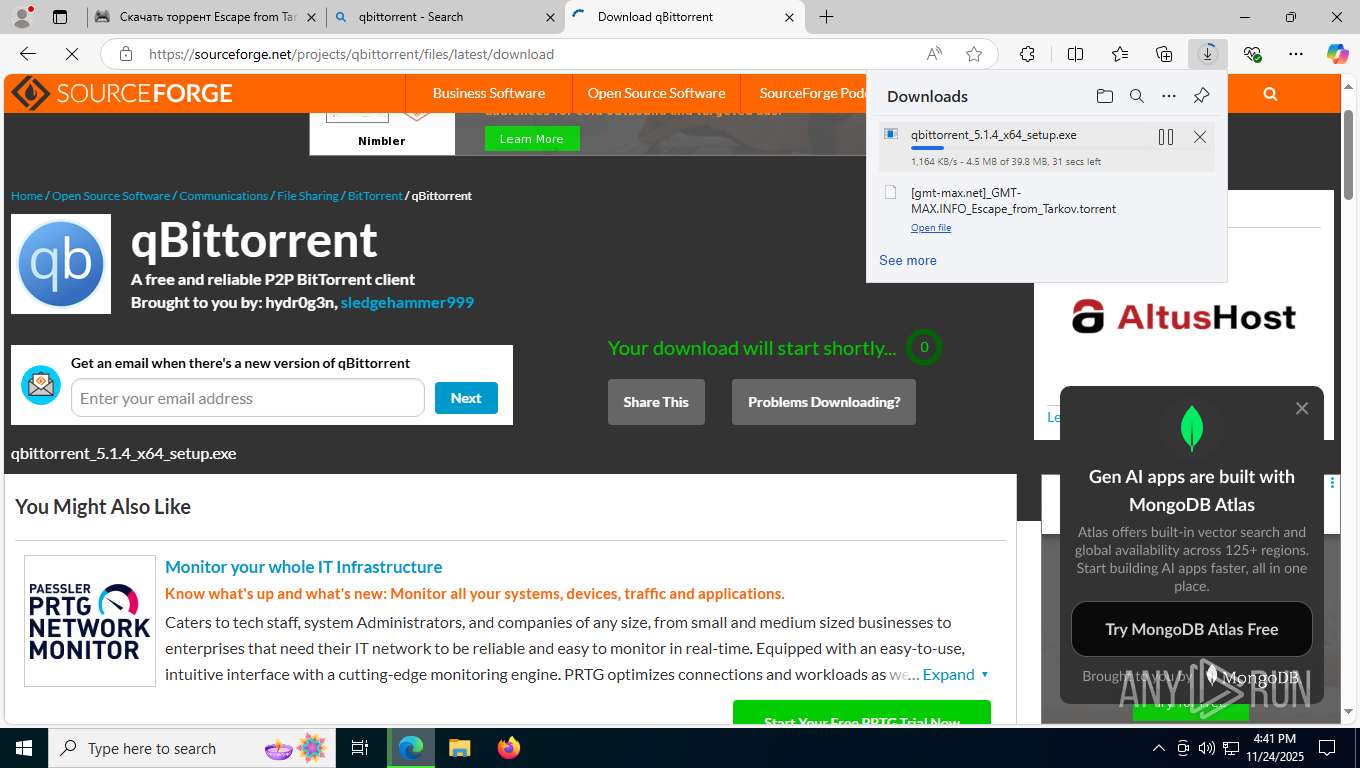This screenshot has width=1360, height=768.
Task: Open Browser essentials heart icon
Action: 1252,54
